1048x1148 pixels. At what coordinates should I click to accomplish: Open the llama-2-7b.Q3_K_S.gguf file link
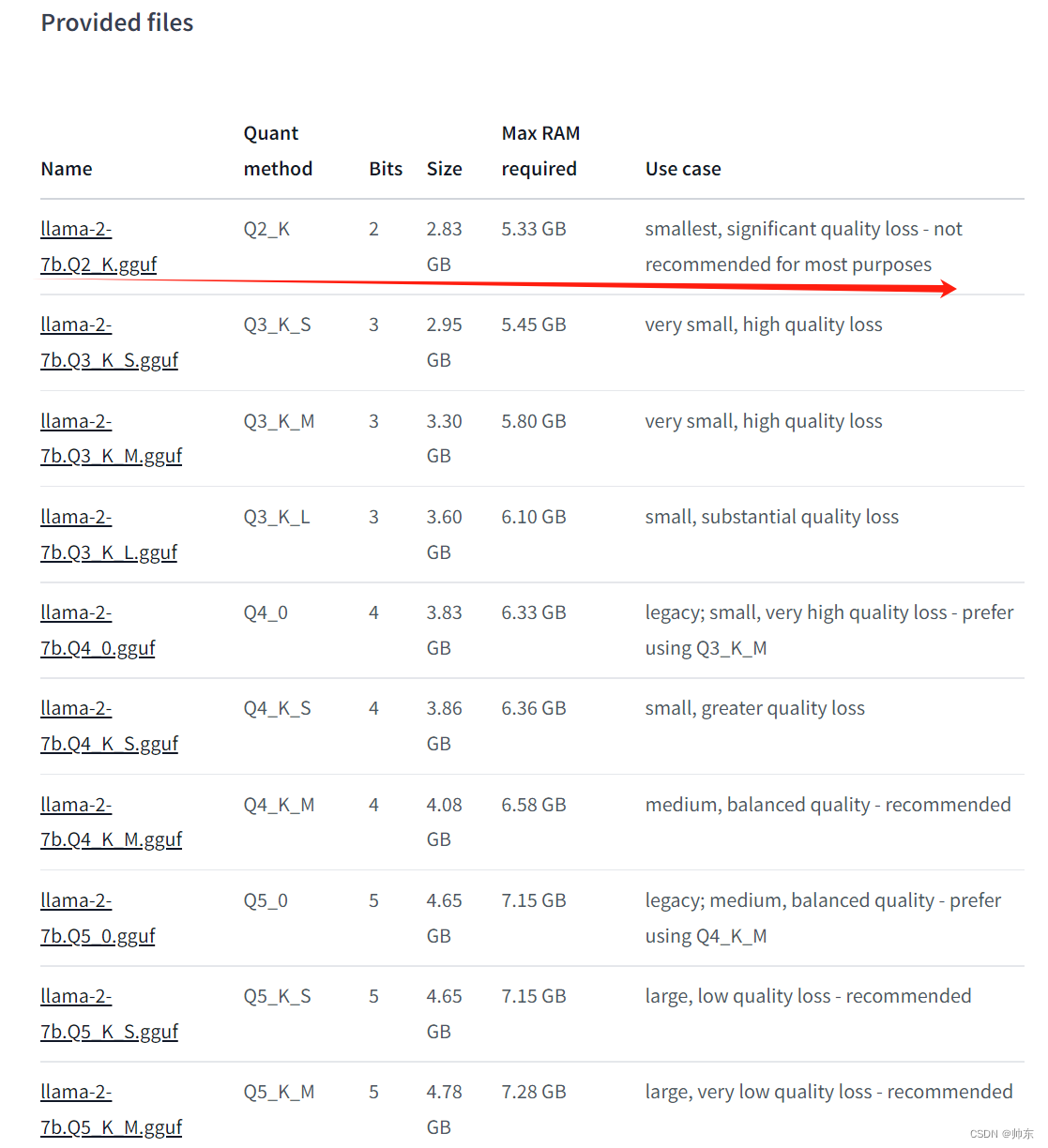click(x=109, y=342)
